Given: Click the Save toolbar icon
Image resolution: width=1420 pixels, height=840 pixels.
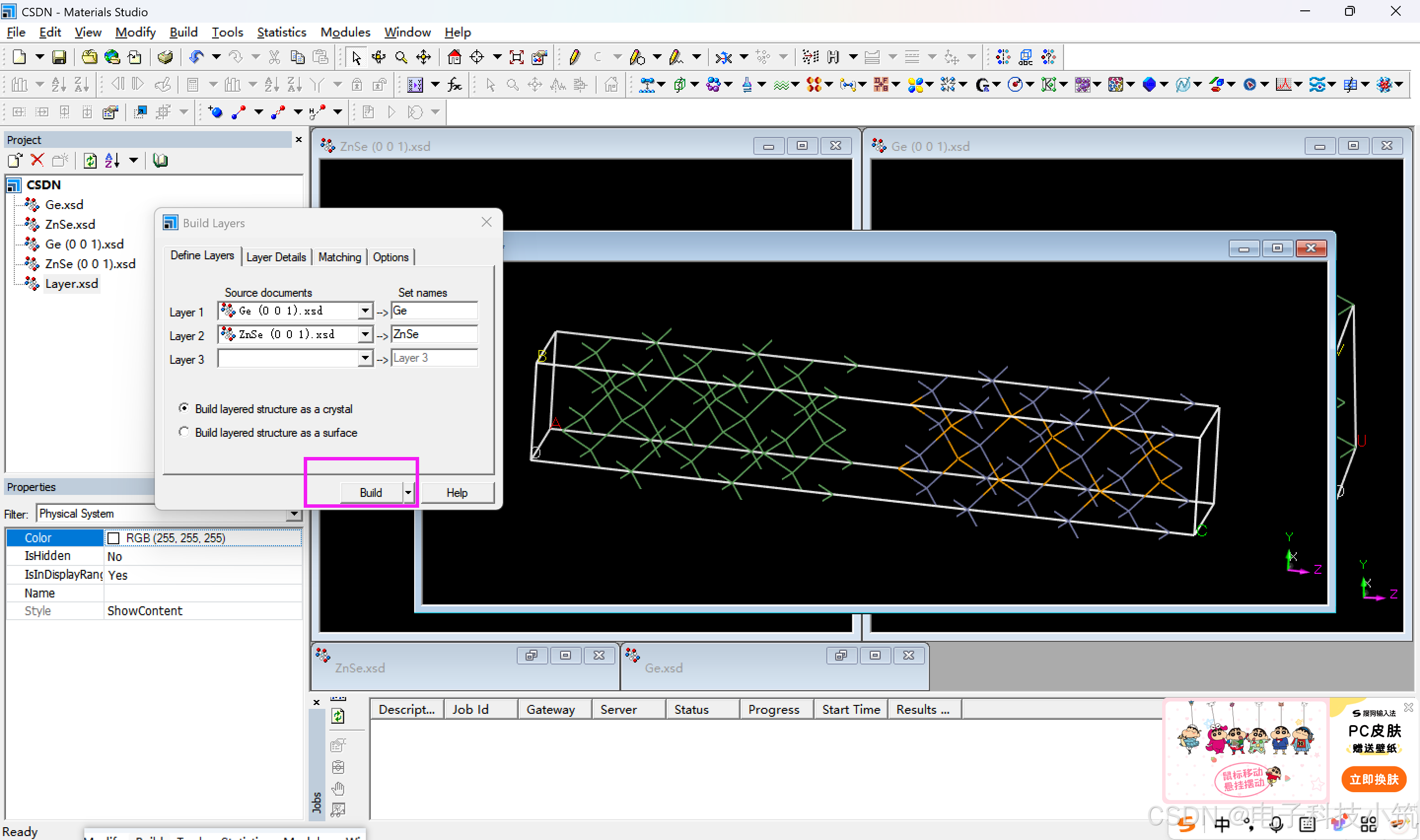Looking at the screenshot, I should pos(59,57).
